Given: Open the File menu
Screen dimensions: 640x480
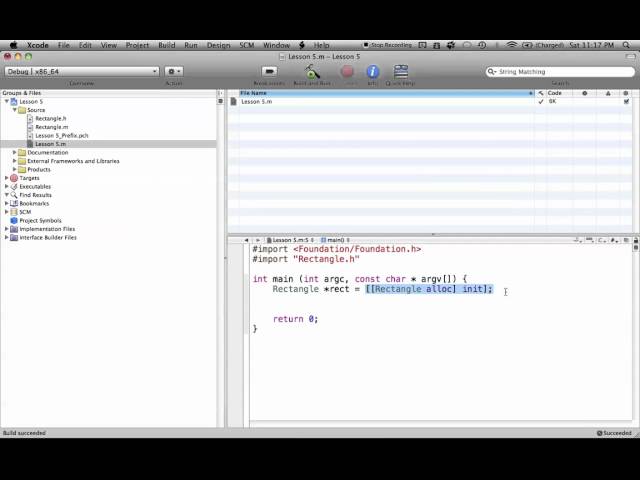Looking at the screenshot, I should click(64, 45).
